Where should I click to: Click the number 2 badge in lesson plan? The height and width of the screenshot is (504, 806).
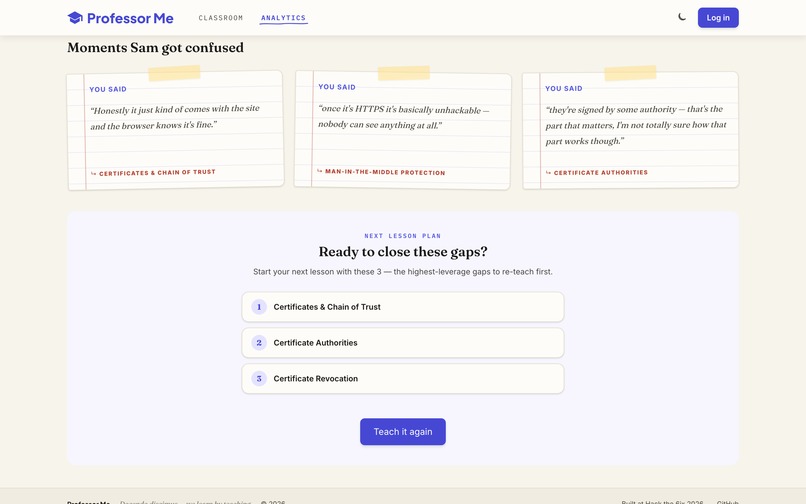[259, 343]
